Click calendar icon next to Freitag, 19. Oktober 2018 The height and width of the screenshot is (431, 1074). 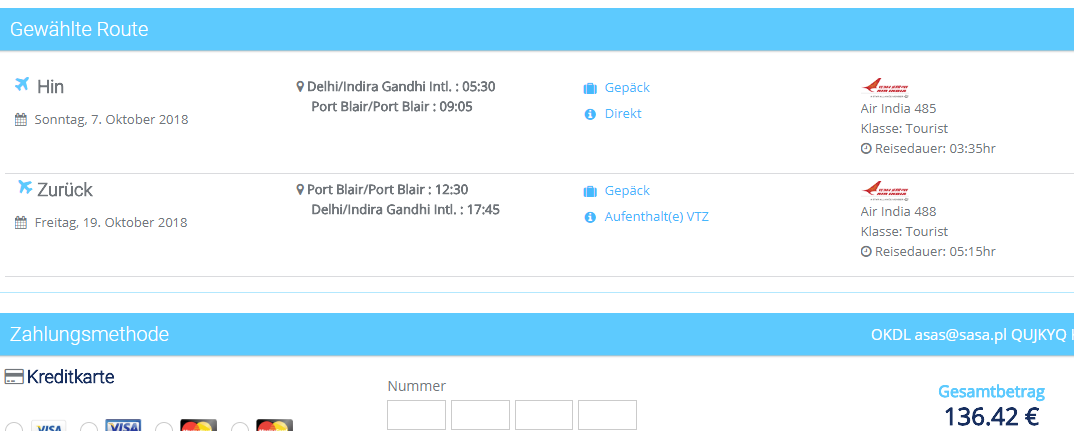click(x=21, y=223)
